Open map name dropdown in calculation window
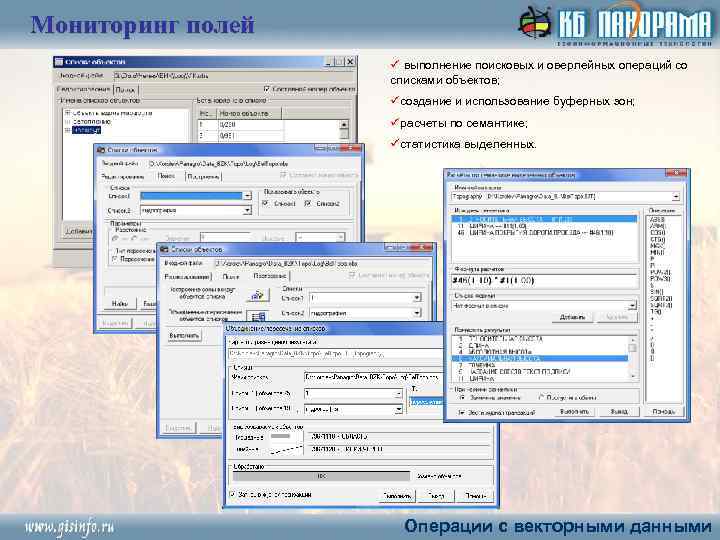The height and width of the screenshot is (540, 720). (675, 197)
